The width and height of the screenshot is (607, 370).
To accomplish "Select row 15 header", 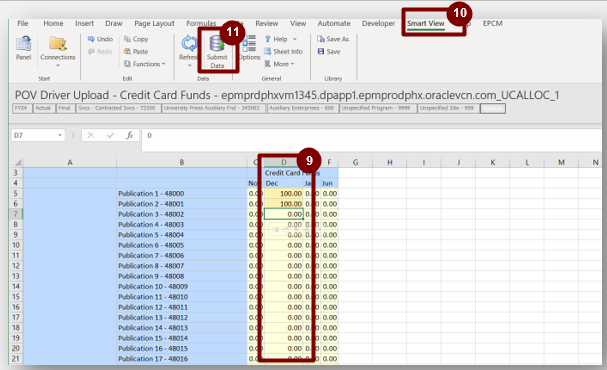I will pyautogui.click(x=16, y=297).
